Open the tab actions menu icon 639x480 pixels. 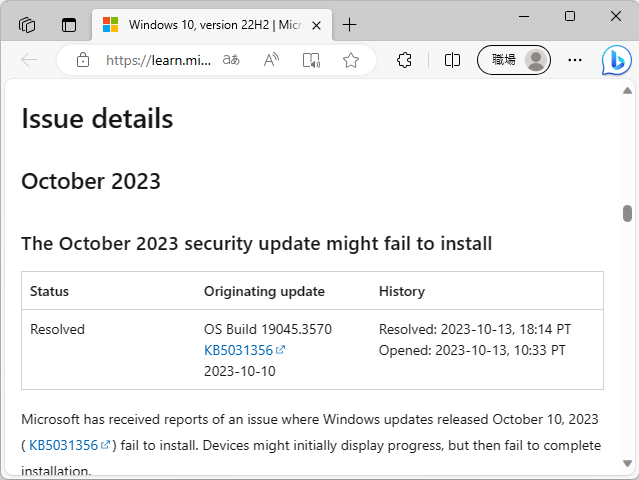point(69,24)
